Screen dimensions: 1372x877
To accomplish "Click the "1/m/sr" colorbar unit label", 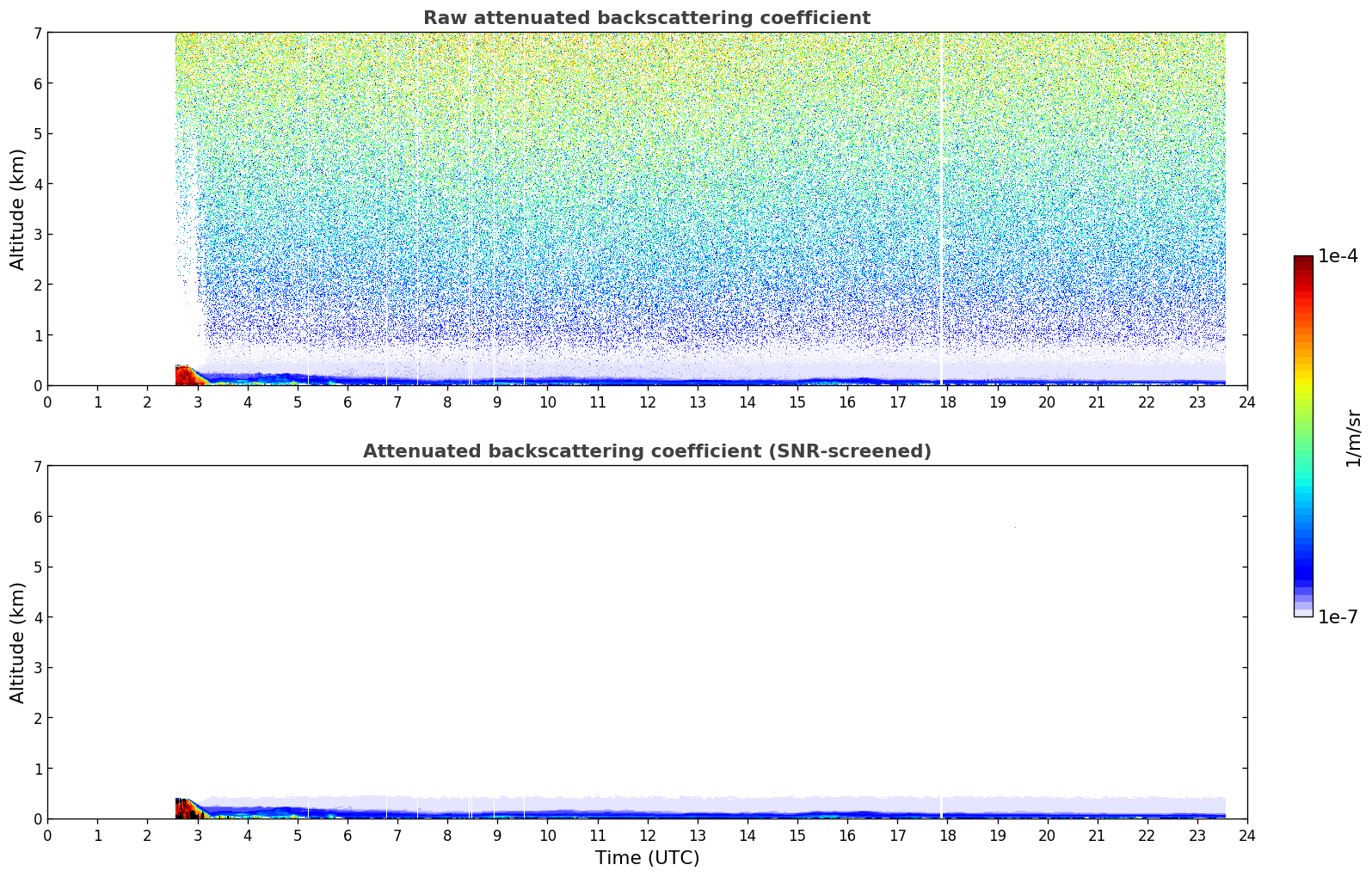I will click(1353, 437).
